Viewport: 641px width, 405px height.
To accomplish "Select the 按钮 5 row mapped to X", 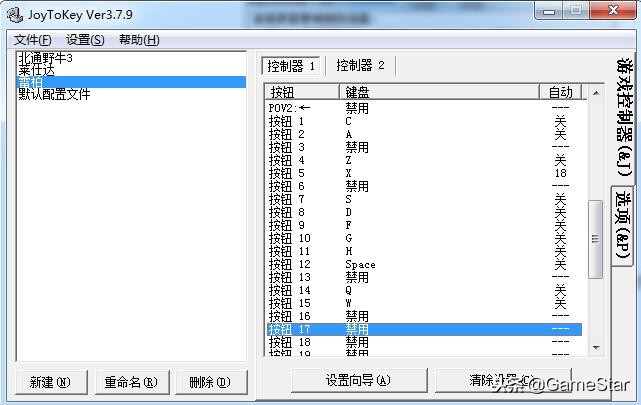I will [424, 173].
